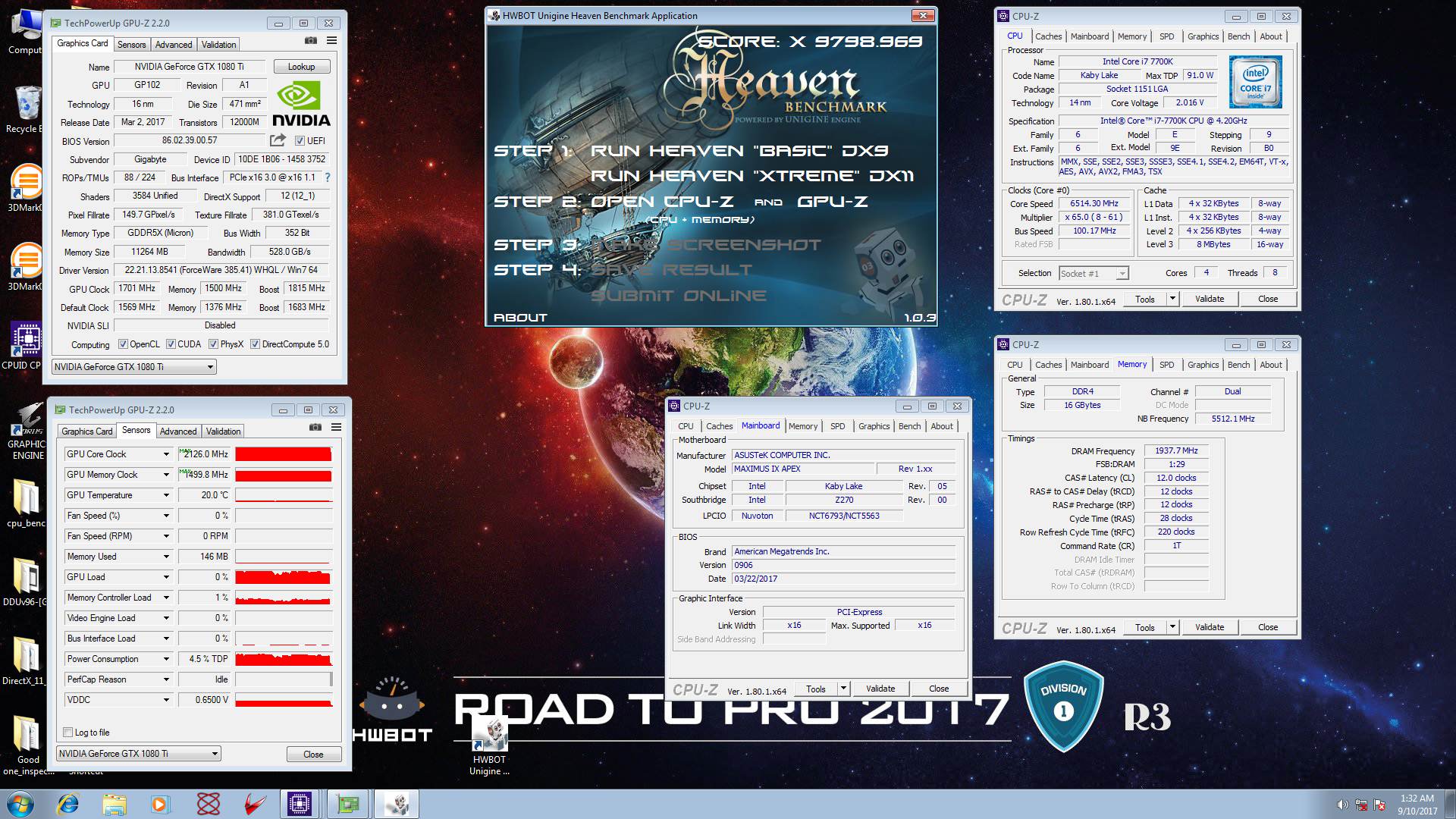Click Run Heaven Xtreme DX11 option

point(752,176)
